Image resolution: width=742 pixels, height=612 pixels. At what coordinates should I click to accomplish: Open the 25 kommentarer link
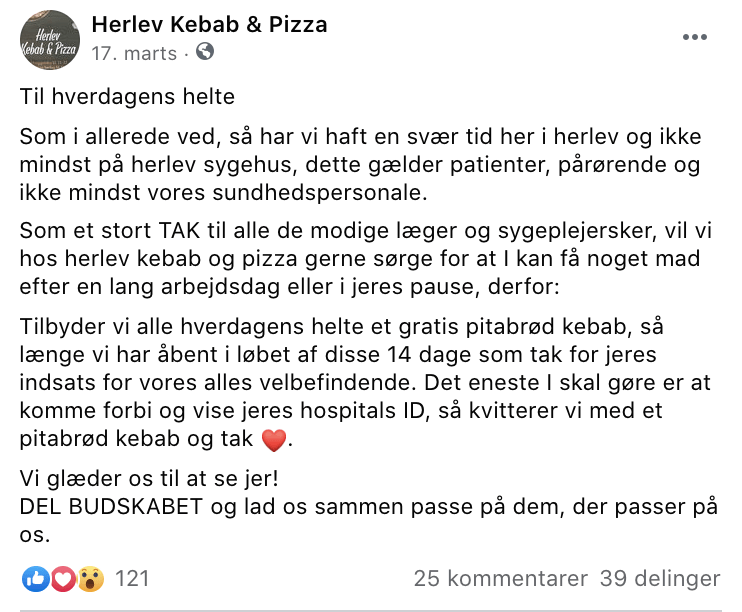click(501, 578)
